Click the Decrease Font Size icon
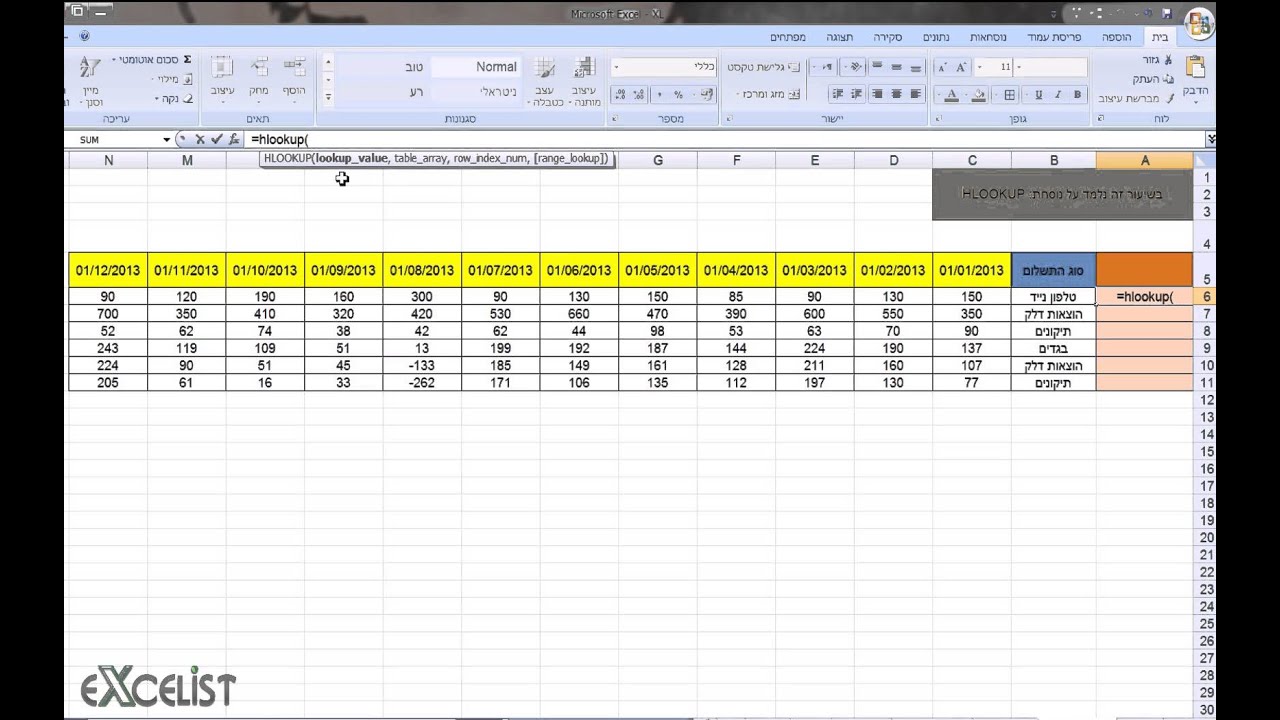Screen dimensions: 1280x720 pyautogui.click(x=942, y=67)
